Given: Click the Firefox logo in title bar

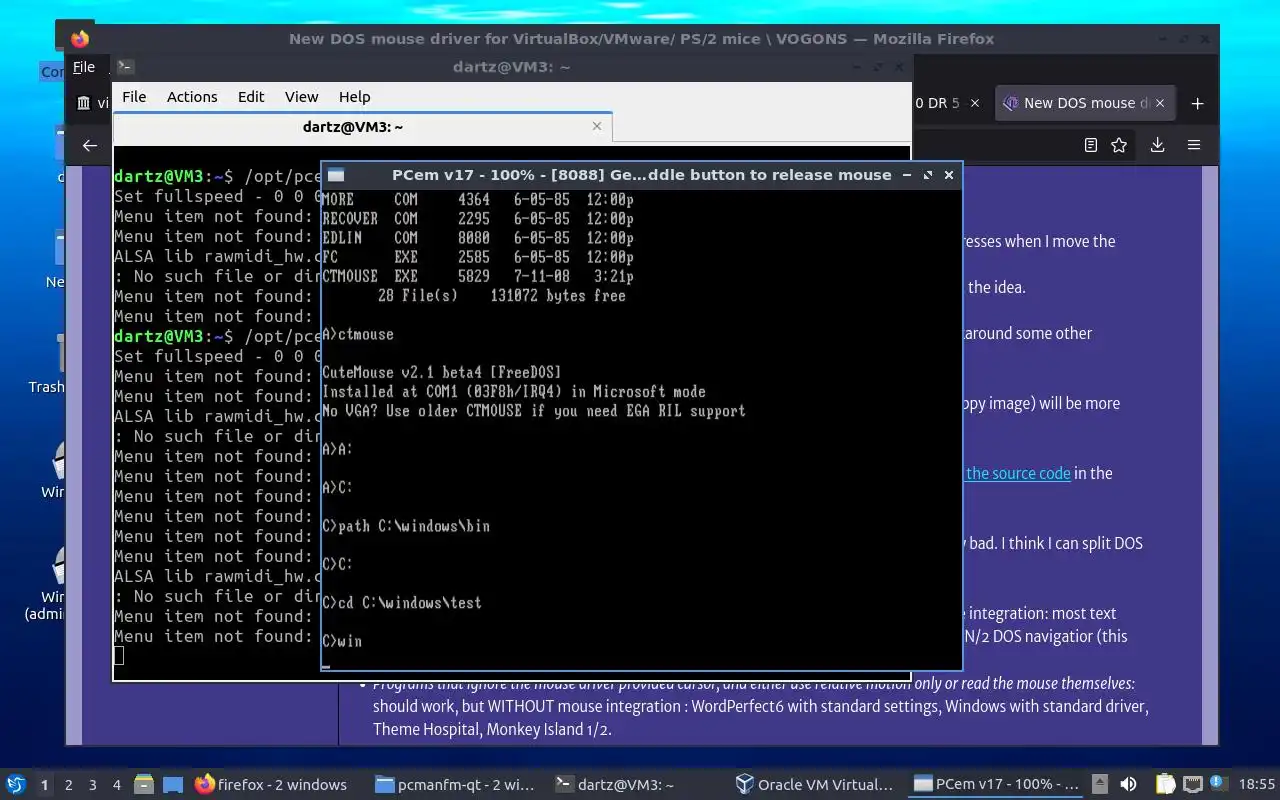Looking at the screenshot, I should click(80, 39).
